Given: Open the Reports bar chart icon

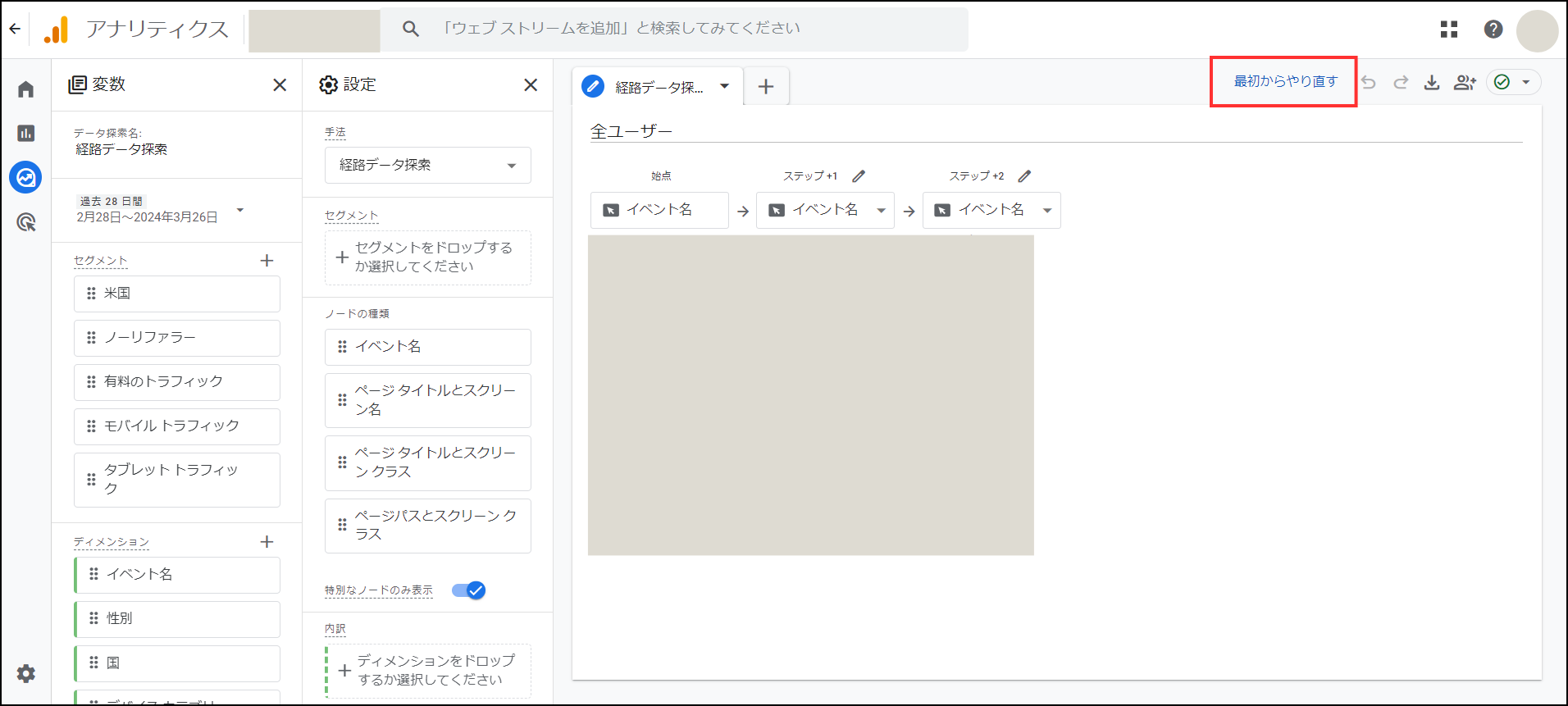Looking at the screenshot, I should (26, 133).
